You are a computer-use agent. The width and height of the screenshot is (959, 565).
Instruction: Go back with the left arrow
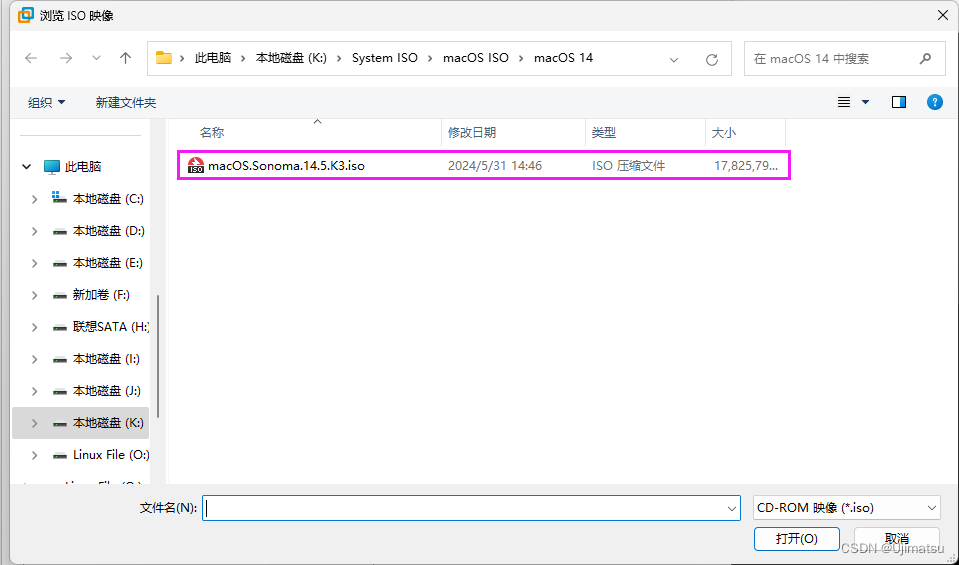pyautogui.click(x=31, y=58)
